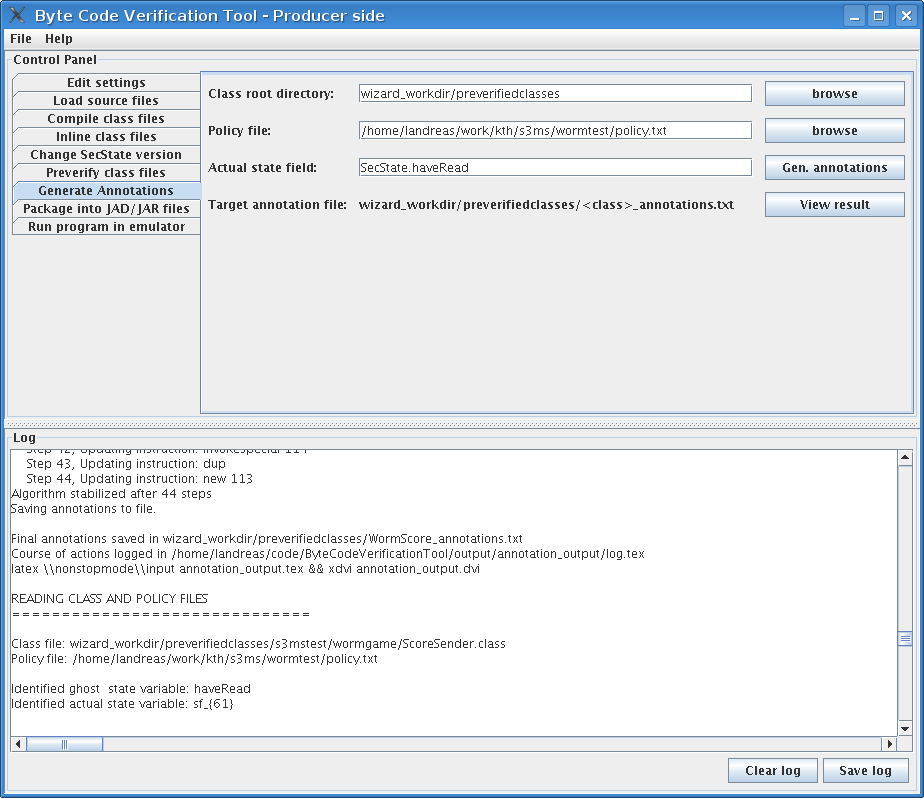The height and width of the screenshot is (798, 924).
Task: Open Package into JAD/JAR files tab
Action: [106, 209]
